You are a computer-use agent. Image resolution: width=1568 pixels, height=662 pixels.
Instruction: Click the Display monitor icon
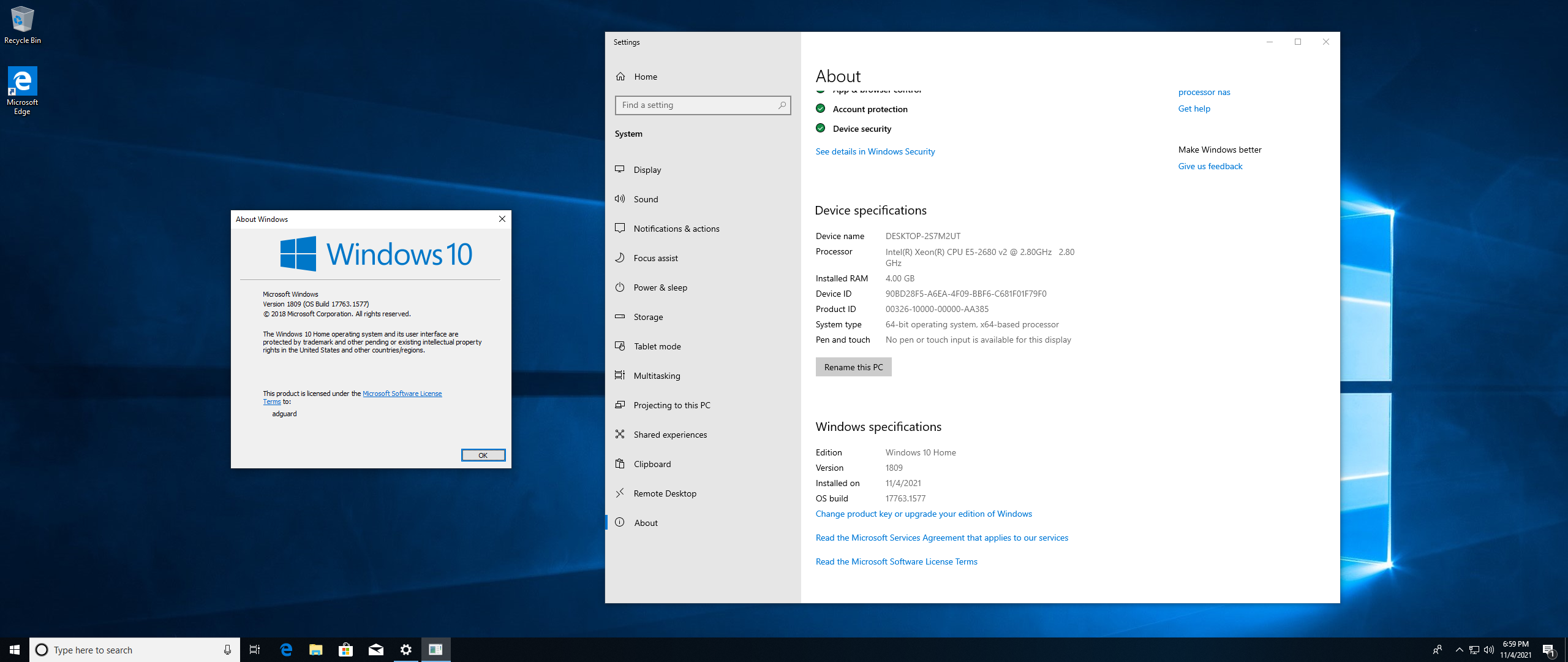(x=620, y=169)
